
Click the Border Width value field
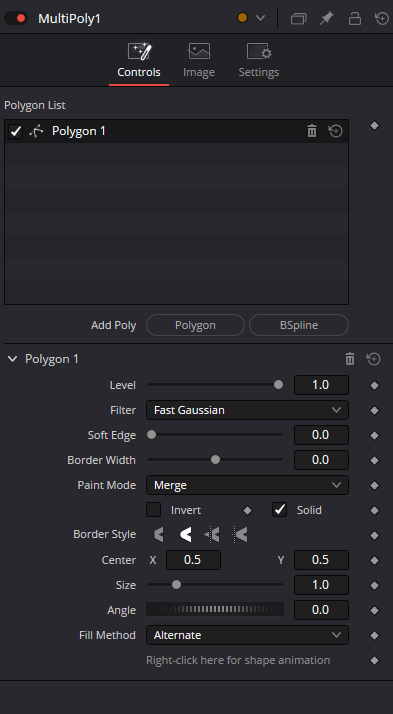pyautogui.click(x=321, y=460)
